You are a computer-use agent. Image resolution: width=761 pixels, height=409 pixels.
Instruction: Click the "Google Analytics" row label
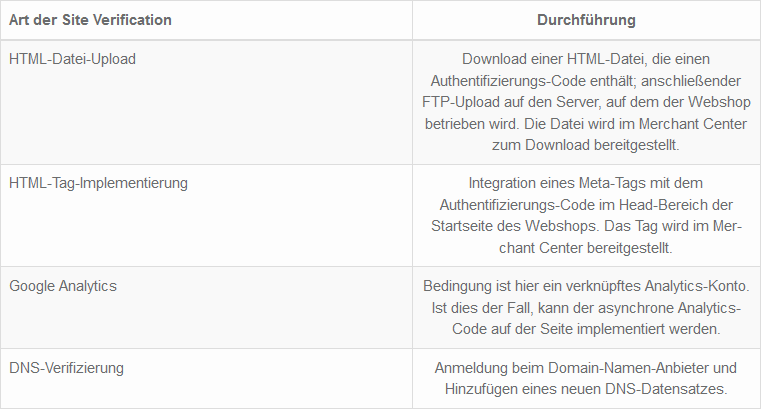pyautogui.click(x=63, y=286)
